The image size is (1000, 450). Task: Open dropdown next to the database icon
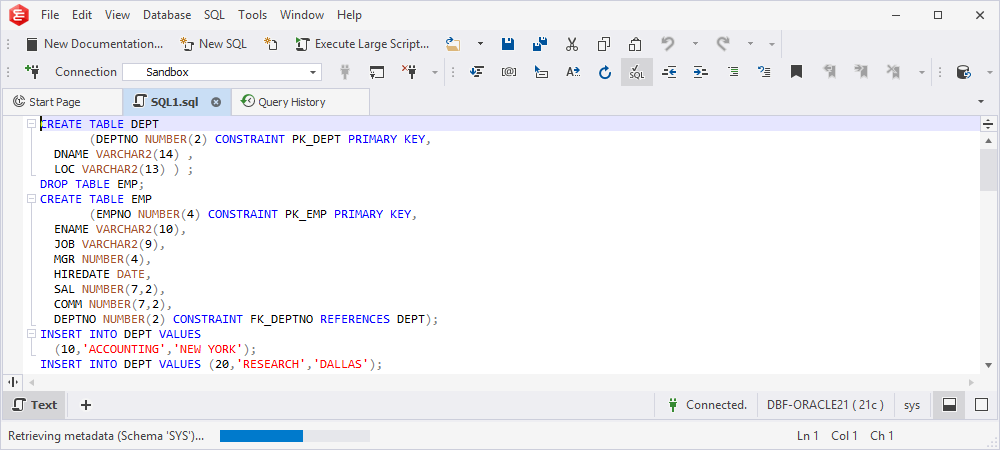click(990, 72)
